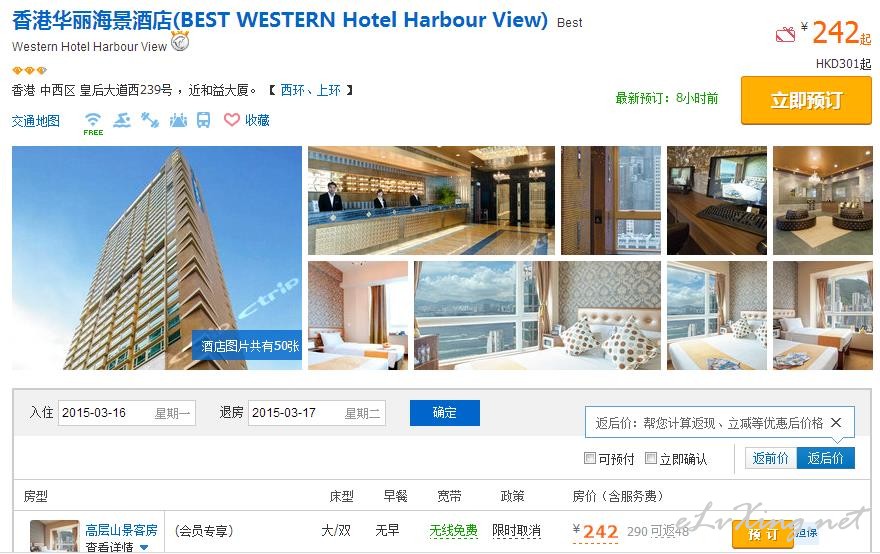Image resolution: width=880 pixels, height=554 pixels.
Task: Open the hotel exterior building photo
Action: (157, 258)
